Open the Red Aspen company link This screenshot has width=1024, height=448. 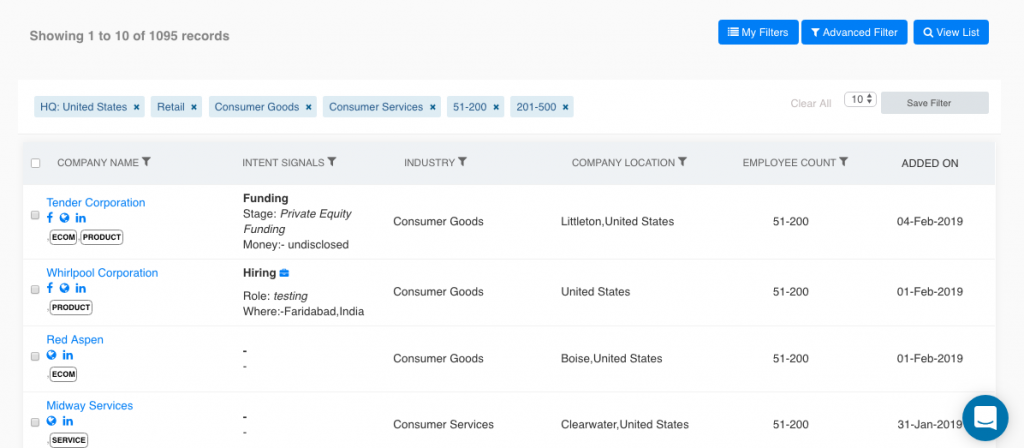75,340
